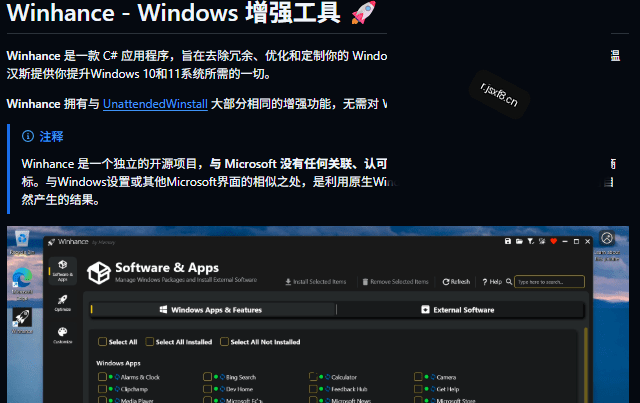640x403 pixels.
Task: Click the Winhance rocket logo in title bar
Action: click(x=51, y=242)
